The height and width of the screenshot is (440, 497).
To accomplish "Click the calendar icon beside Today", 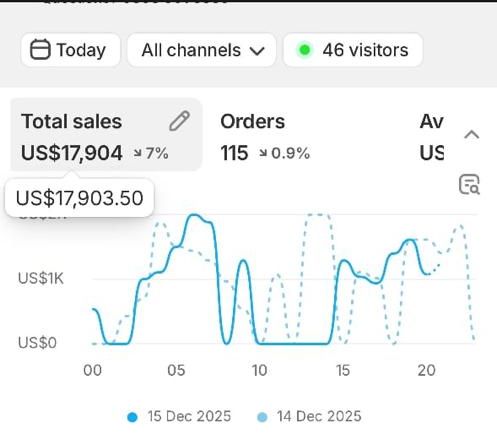I will [40, 49].
